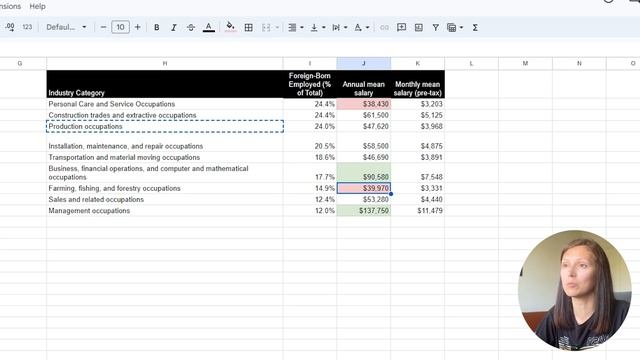Click the Foreign-Born Employed header cell
Viewport: 640px width, 360px height.
tap(310, 84)
